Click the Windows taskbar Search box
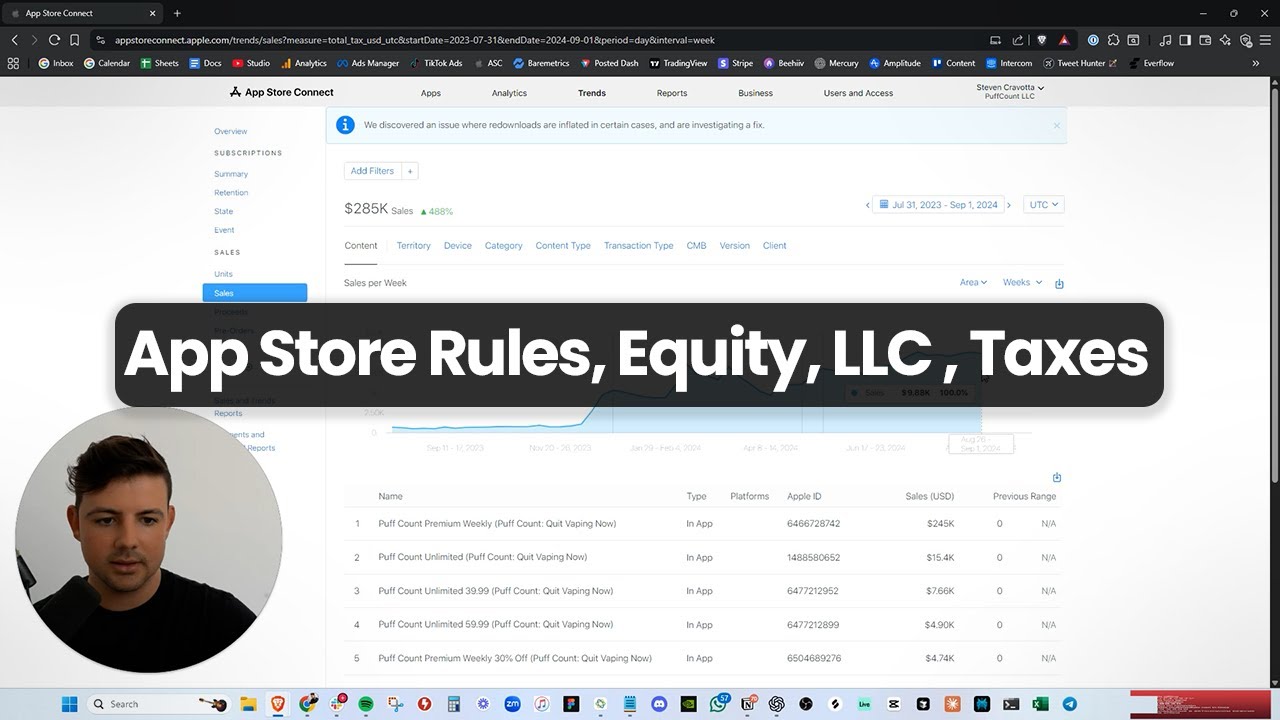 [x=160, y=704]
